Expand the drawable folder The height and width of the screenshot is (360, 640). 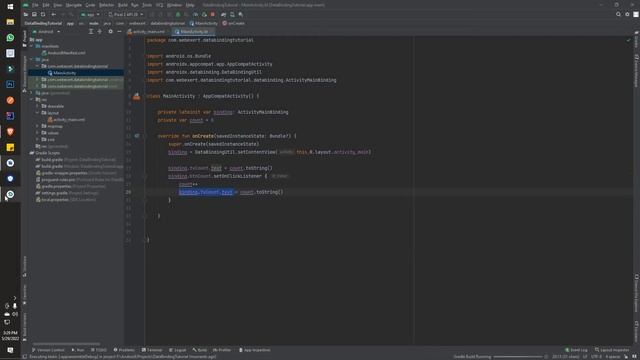point(38,106)
